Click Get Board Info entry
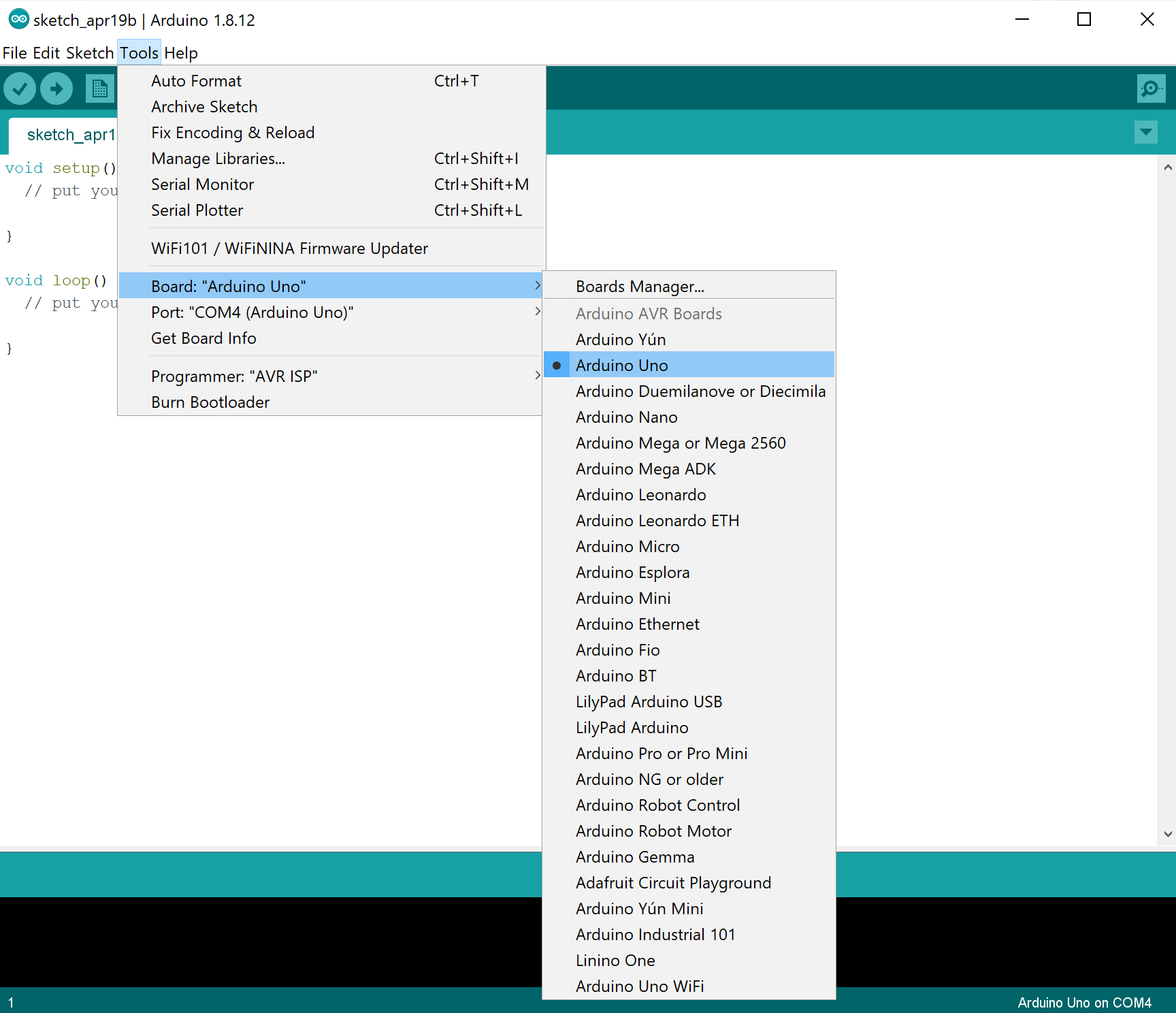This screenshot has width=1176, height=1013. pos(331,338)
